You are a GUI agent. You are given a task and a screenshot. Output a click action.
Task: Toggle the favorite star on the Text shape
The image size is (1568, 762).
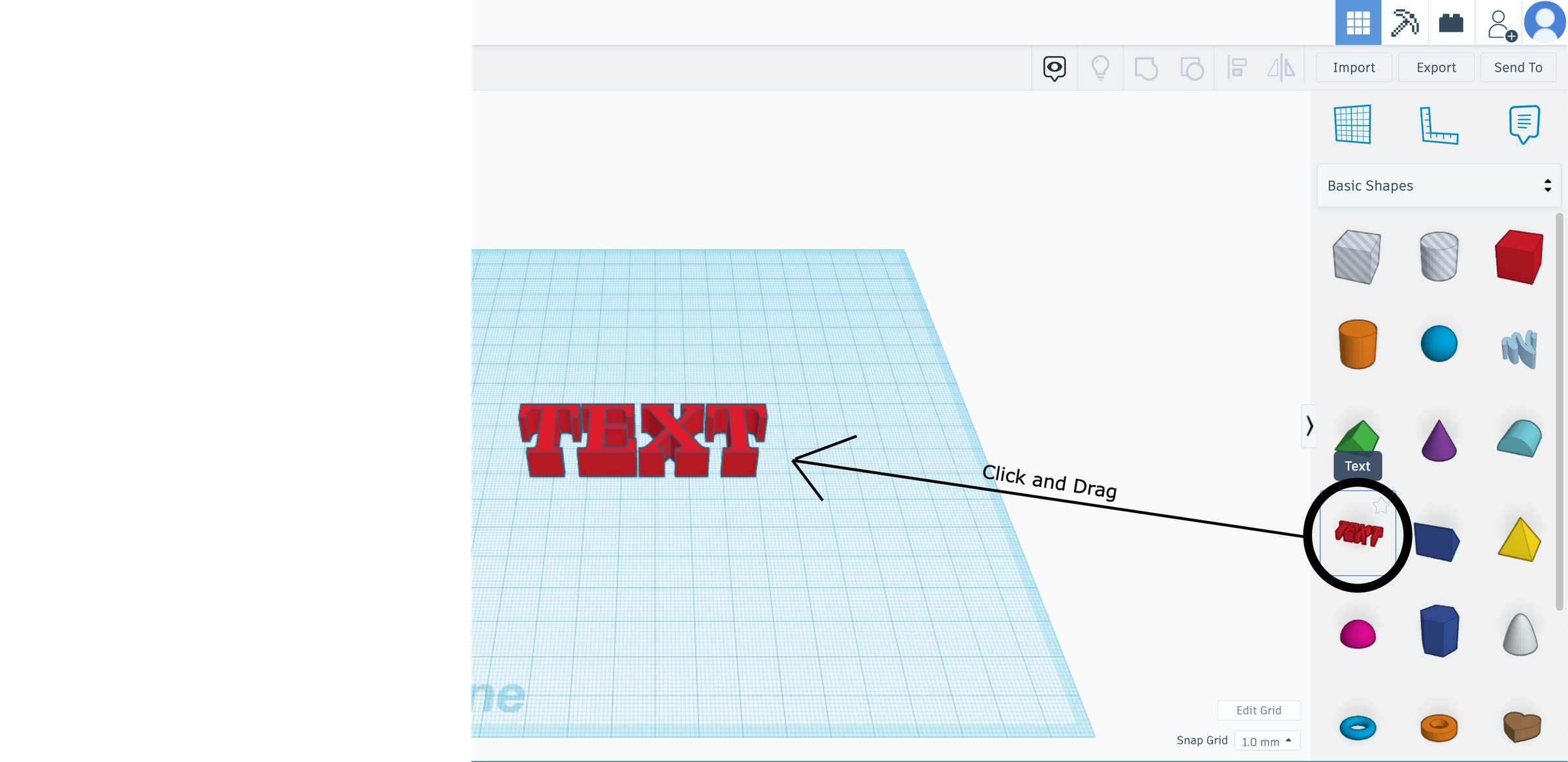1380,505
